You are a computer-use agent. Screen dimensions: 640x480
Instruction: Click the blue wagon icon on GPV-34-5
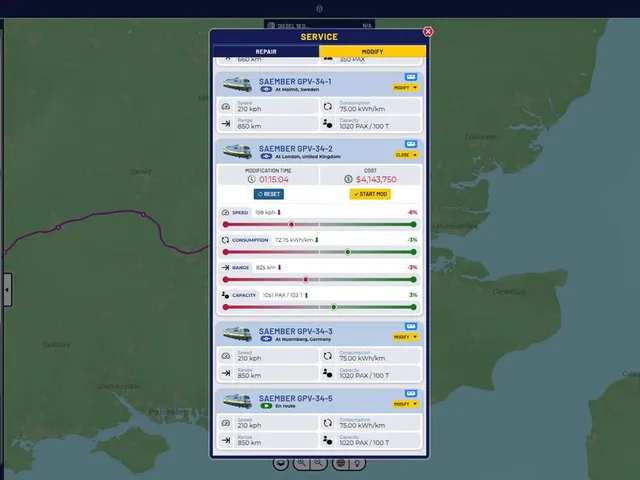411,393
